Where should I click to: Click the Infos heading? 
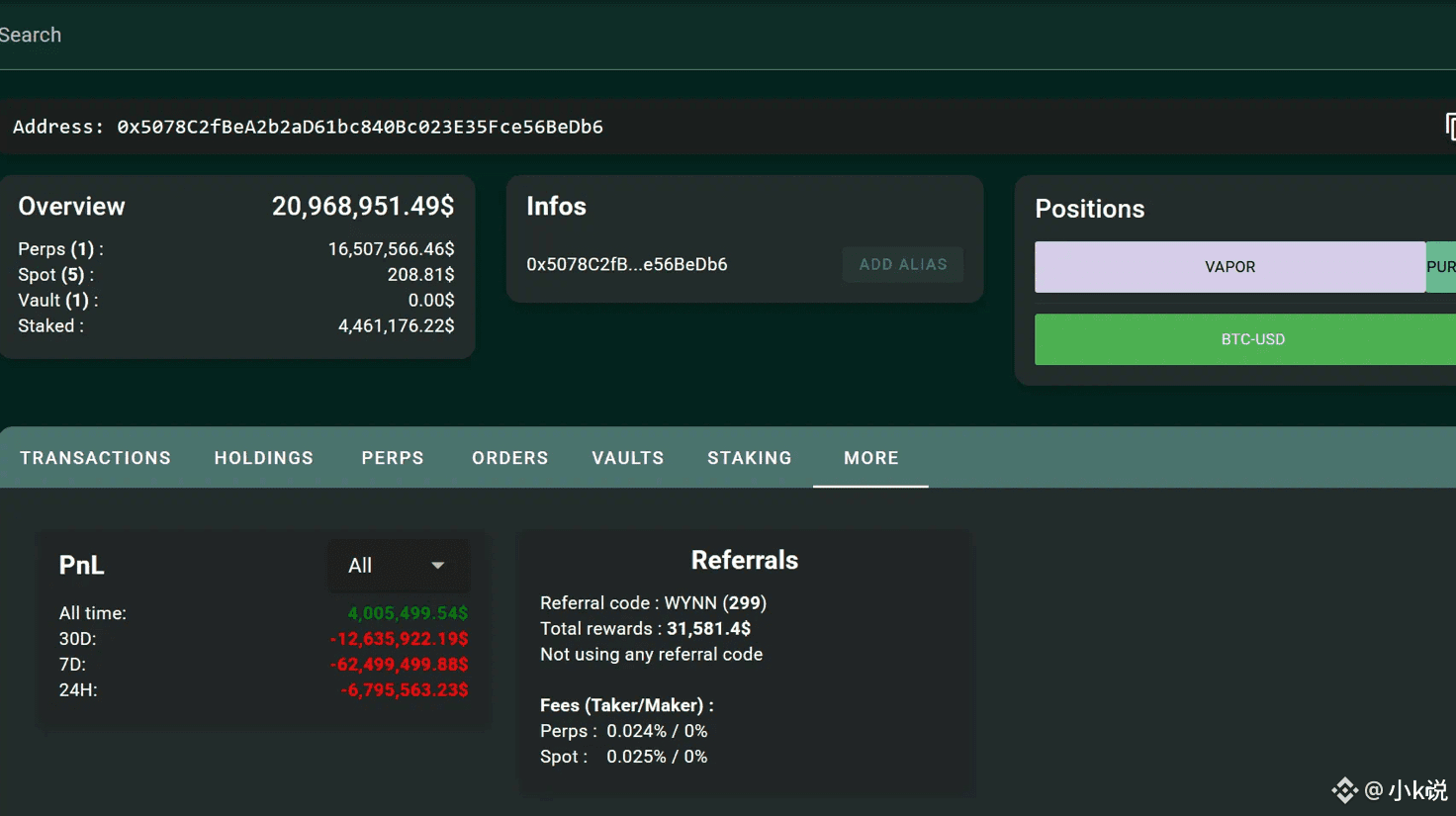pos(556,206)
